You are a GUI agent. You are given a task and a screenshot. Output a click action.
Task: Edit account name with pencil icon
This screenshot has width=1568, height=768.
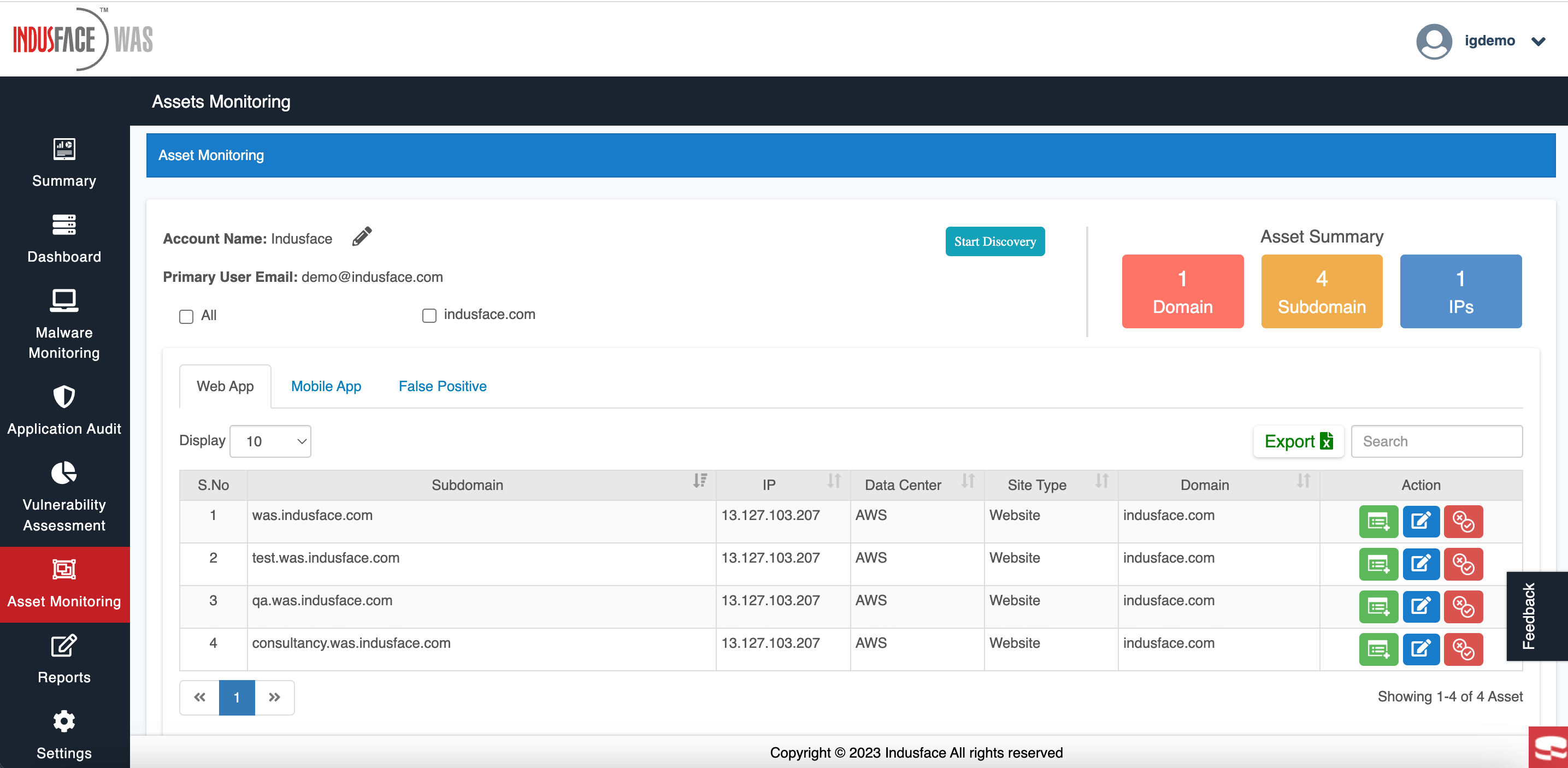click(x=362, y=237)
